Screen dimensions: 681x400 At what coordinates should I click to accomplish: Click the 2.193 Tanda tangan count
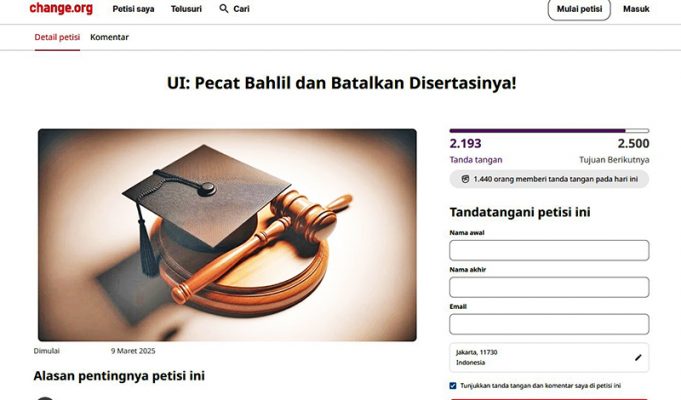[466, 143]
